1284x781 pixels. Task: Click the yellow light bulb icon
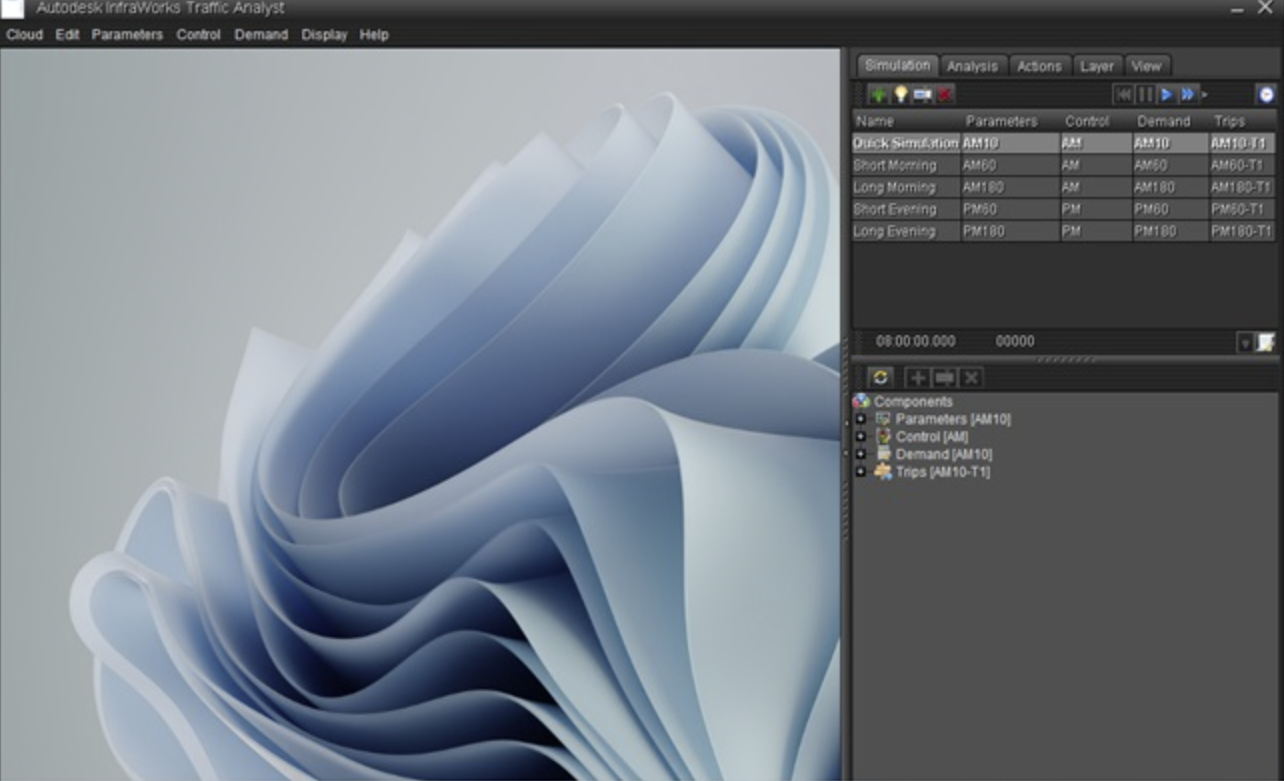coord(900,95)
